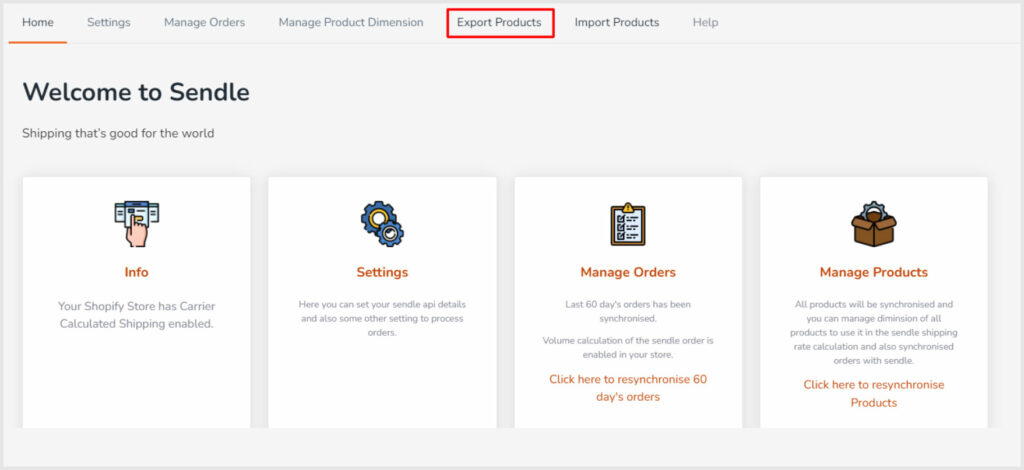The width and height of the screenshot is (1024, 470).
Task: Select the Export Products tab
Action: 499,22
